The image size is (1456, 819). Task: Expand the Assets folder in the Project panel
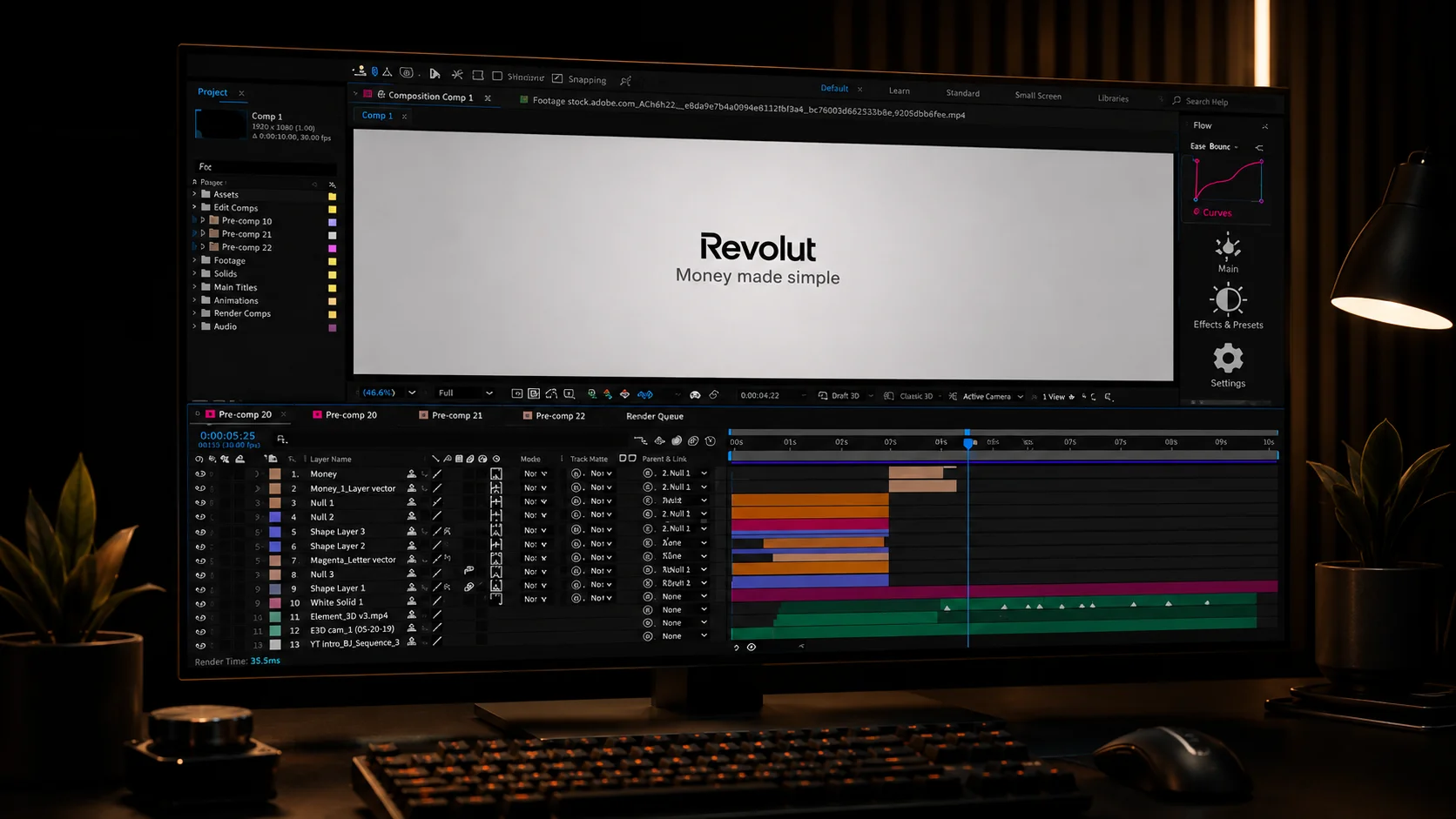pos(194,194)
